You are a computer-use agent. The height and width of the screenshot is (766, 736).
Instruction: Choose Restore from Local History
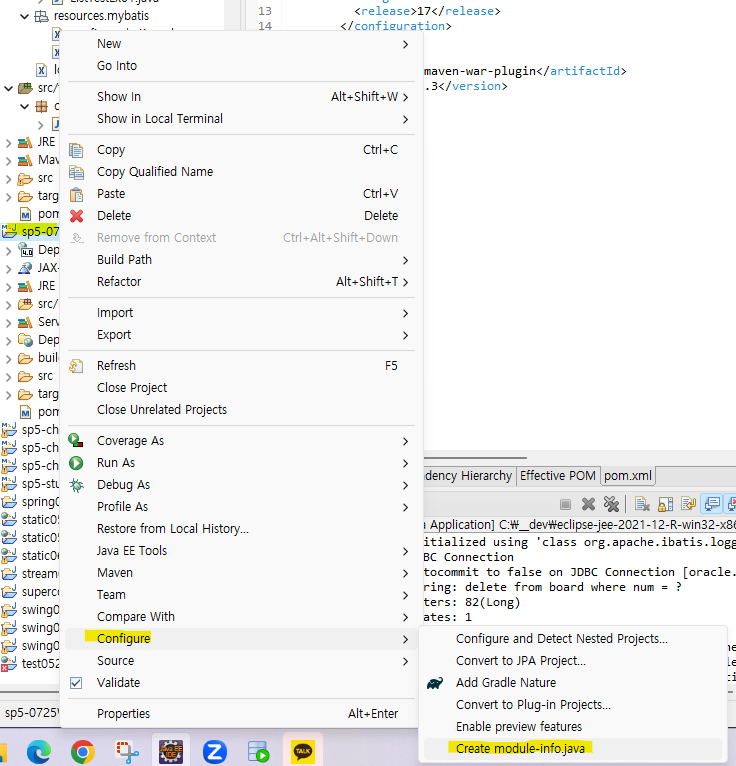tap(173, 529)
